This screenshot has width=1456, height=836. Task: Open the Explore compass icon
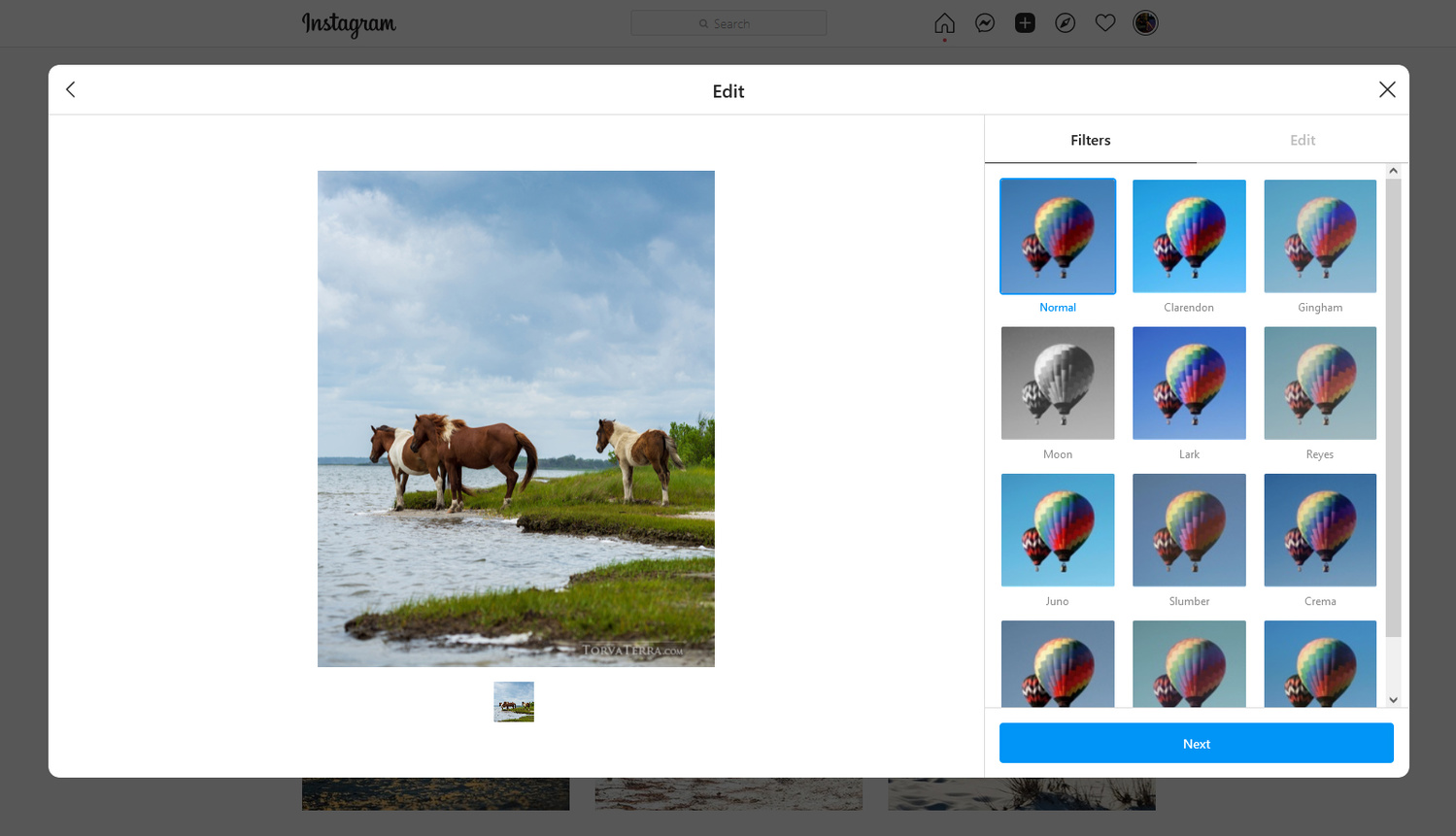click(1065, 23)
